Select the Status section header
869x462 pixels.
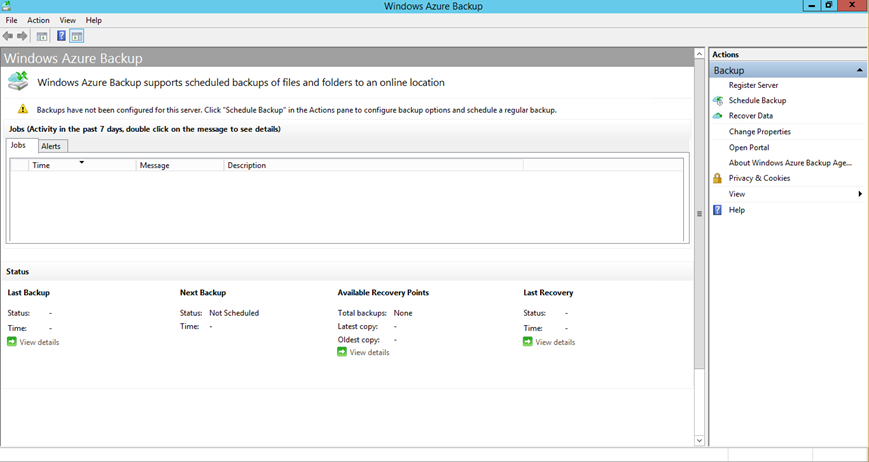pos(18,272)
